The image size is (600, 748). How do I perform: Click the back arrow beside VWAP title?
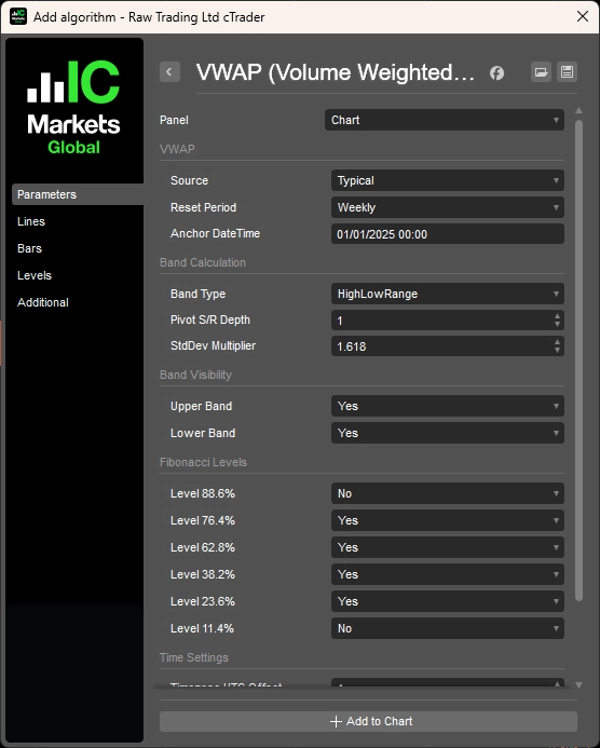click(x=170, y=72)
